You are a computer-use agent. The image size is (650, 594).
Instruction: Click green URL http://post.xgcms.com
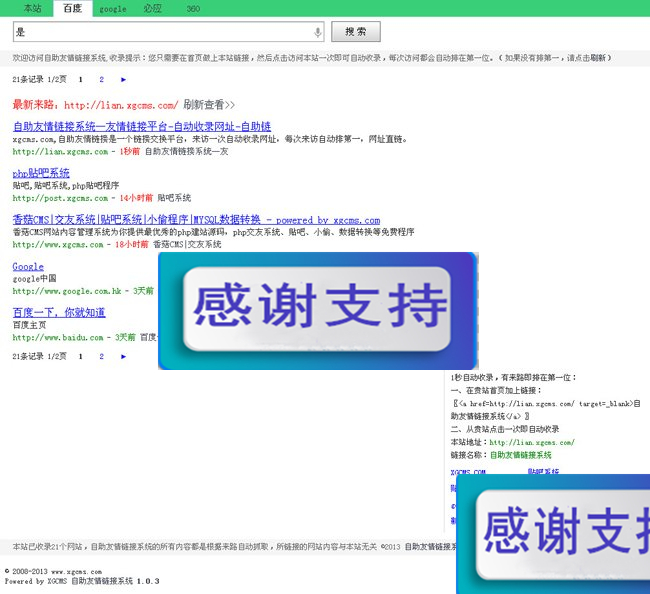pos(60,198)
